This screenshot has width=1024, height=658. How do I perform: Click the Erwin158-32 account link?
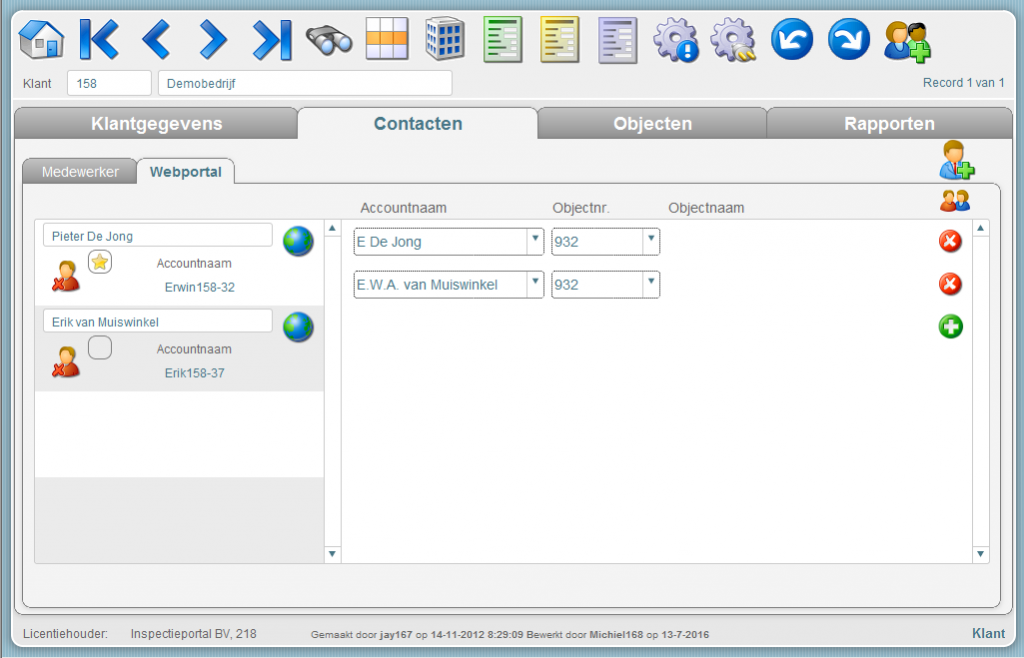[x=199, y=287]
